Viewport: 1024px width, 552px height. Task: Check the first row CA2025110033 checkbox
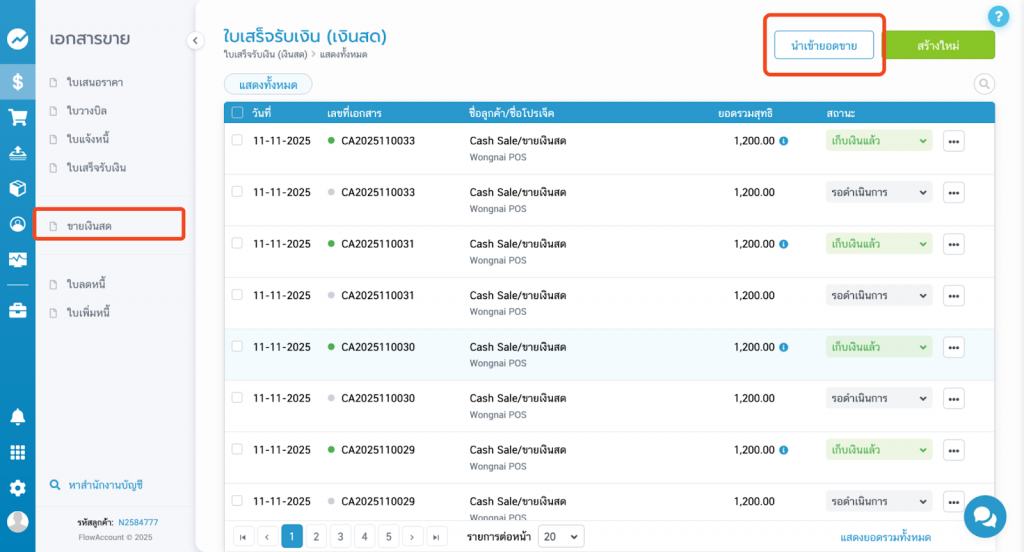(237, 141)
